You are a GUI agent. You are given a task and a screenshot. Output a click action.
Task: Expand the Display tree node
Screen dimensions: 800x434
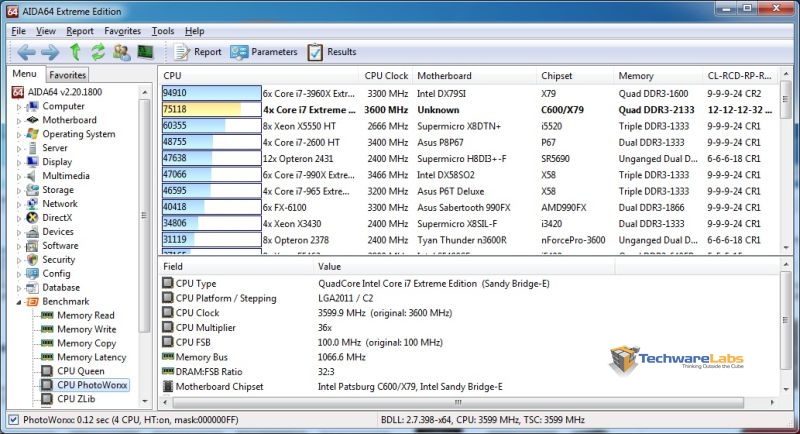point(19,163)
